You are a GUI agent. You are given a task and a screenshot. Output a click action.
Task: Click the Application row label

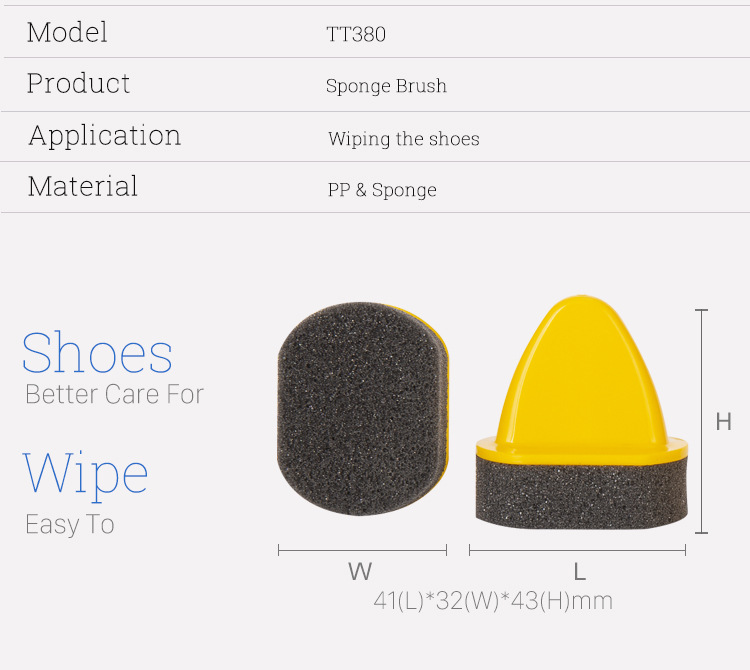[105, 136]
